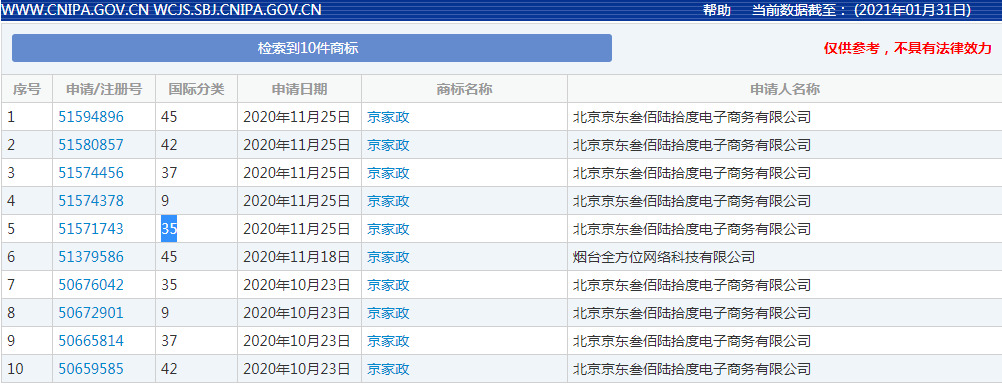Click the WWW.CNIPA.GOV.CN header text

click(x=75, y=10)
